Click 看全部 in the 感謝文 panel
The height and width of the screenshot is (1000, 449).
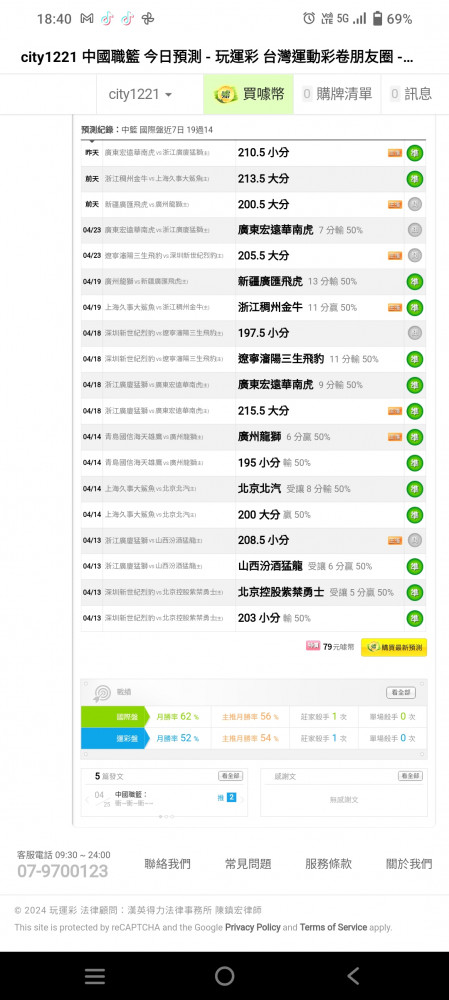411,776
